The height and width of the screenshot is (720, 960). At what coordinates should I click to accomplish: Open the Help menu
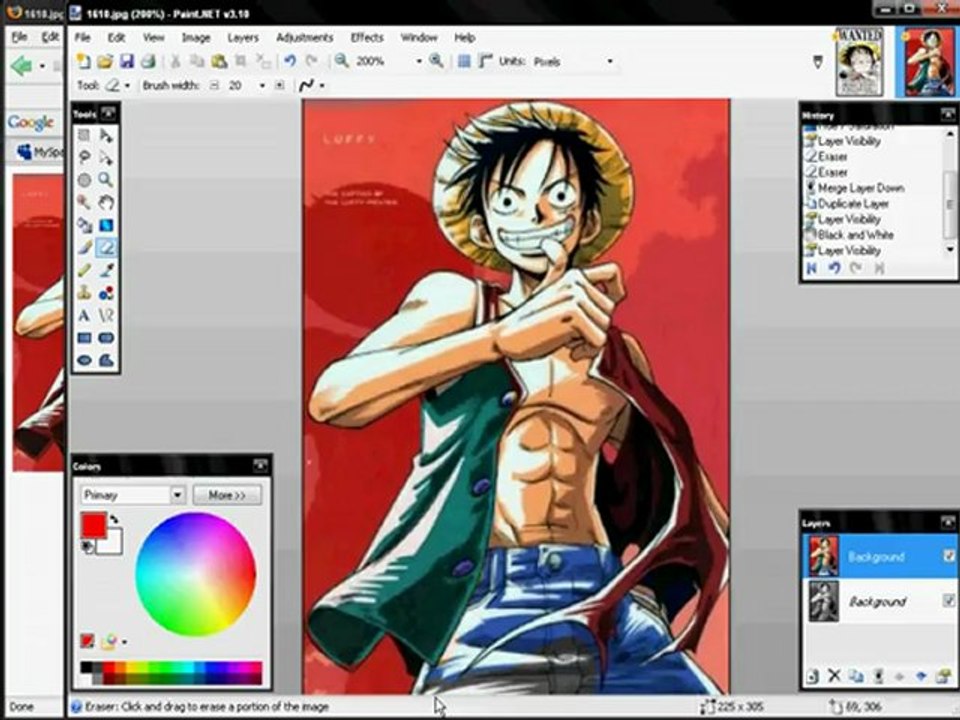click(465, 37)
